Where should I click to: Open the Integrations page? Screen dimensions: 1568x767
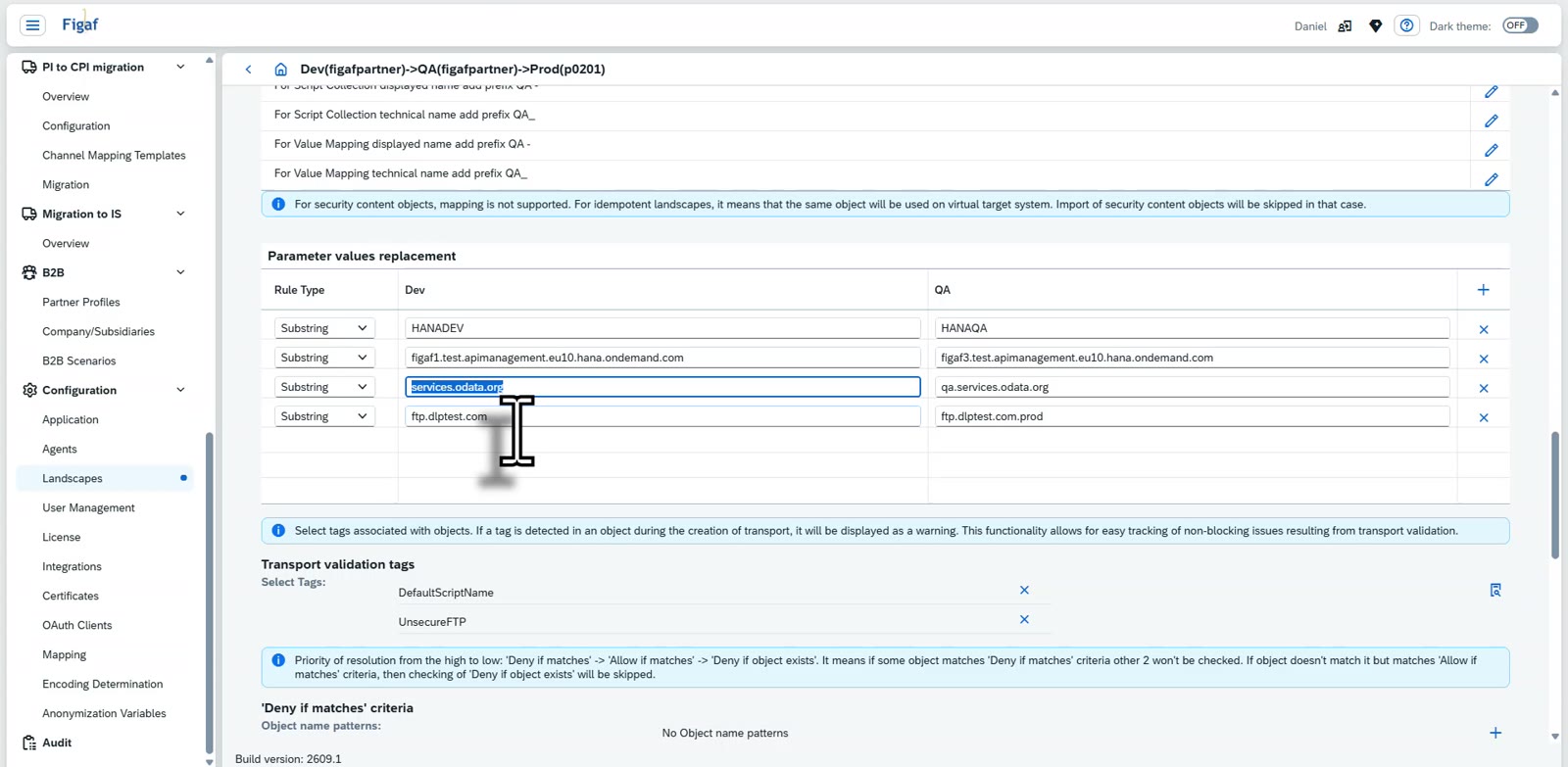(72, 567)
